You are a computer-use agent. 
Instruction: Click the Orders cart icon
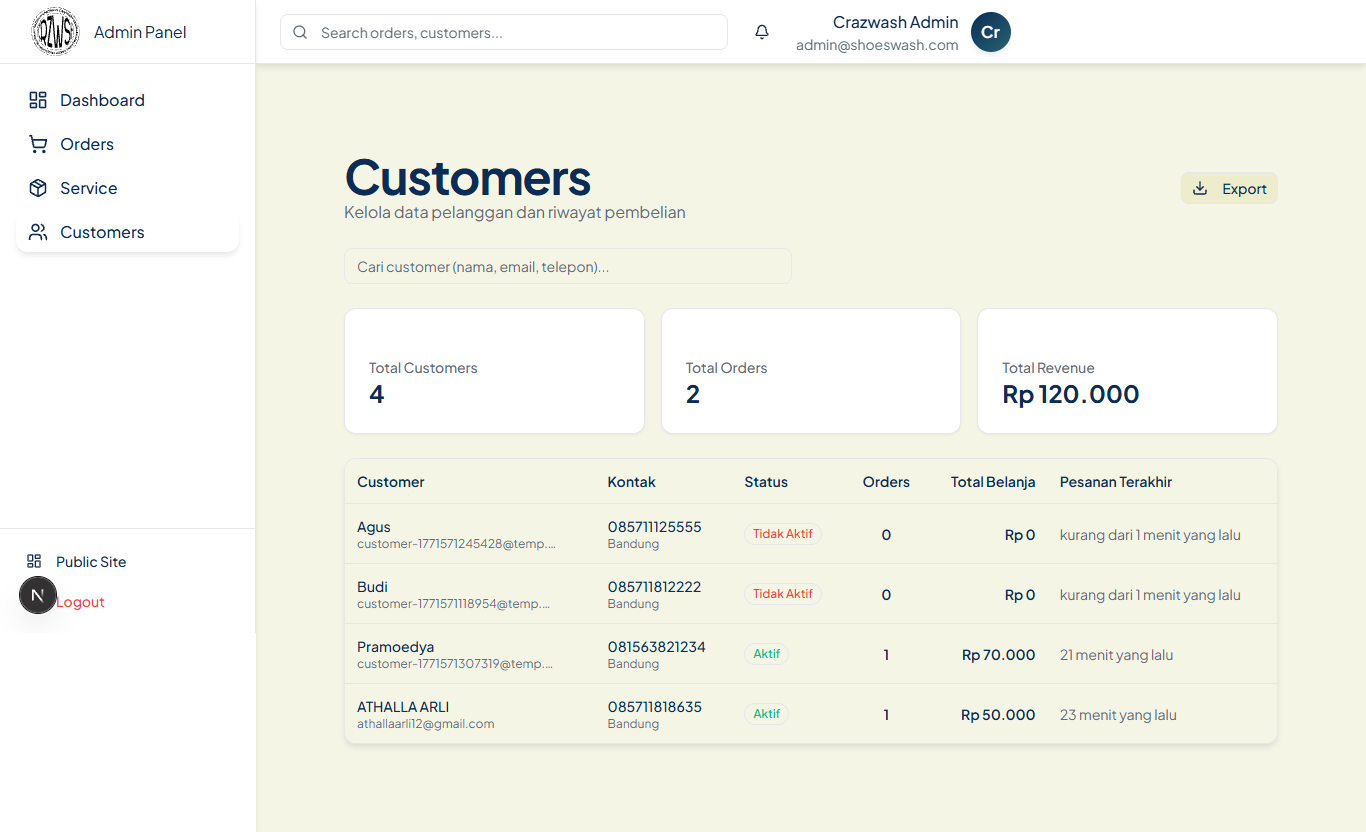[38, 144]
